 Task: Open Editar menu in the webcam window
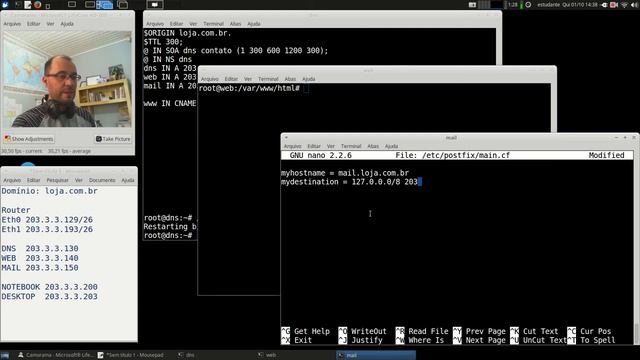pos(33,24)
